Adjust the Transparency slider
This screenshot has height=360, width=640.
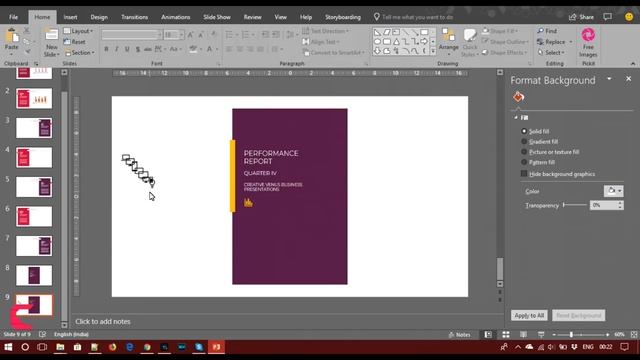pyautogui.click(x=575, y=205)
